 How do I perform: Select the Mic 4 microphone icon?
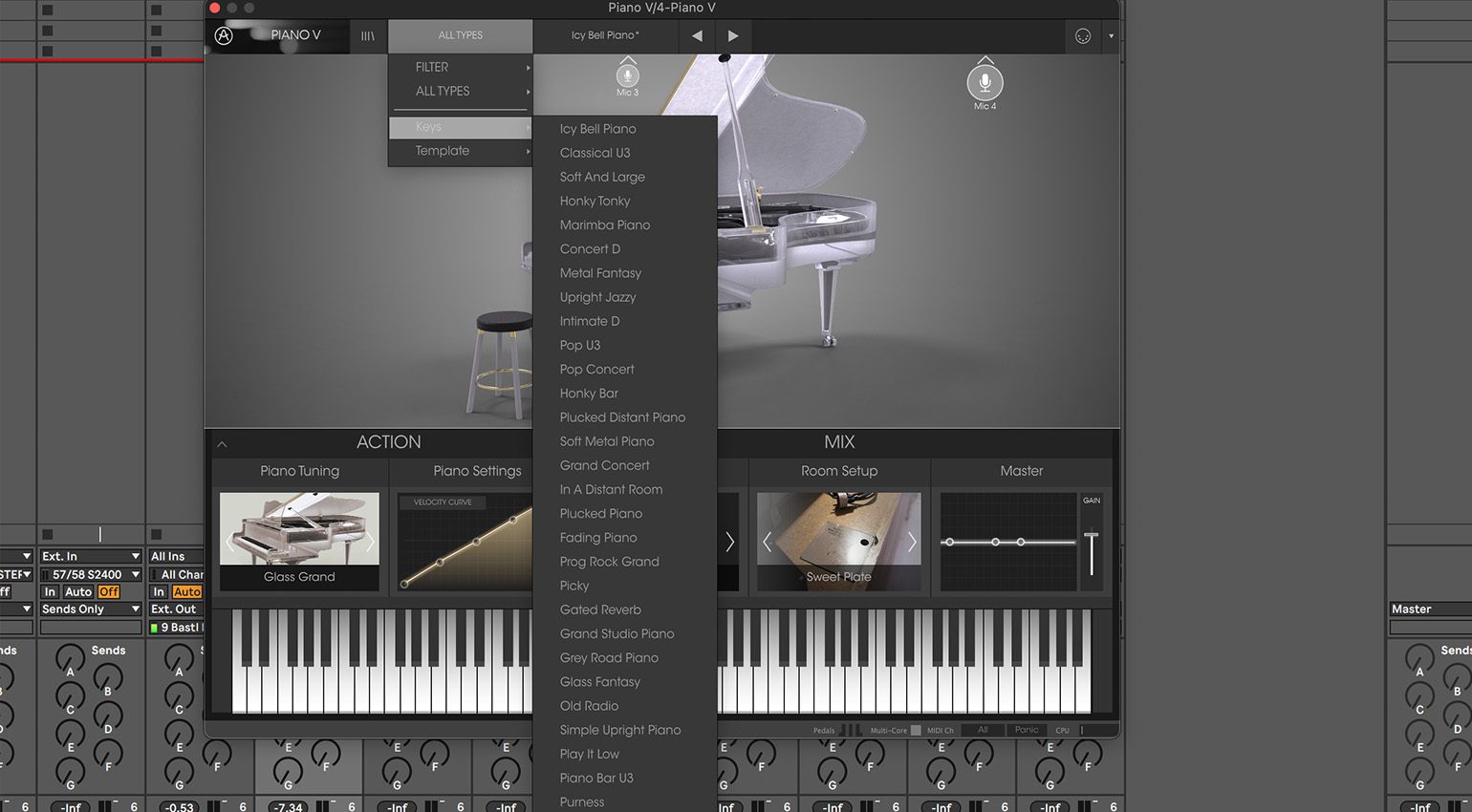(985, 82)
